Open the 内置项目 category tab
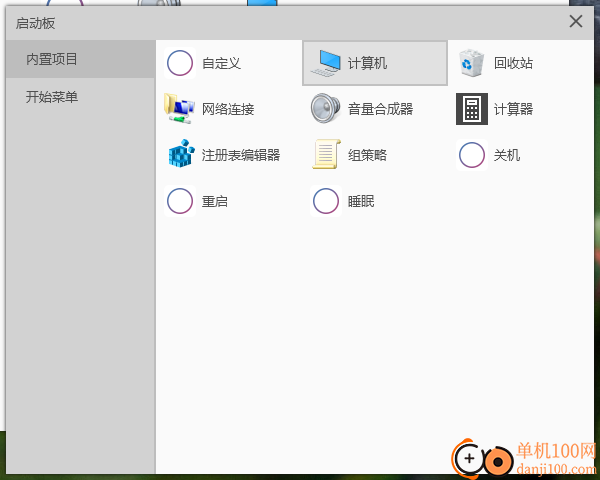 pos(81,59)
